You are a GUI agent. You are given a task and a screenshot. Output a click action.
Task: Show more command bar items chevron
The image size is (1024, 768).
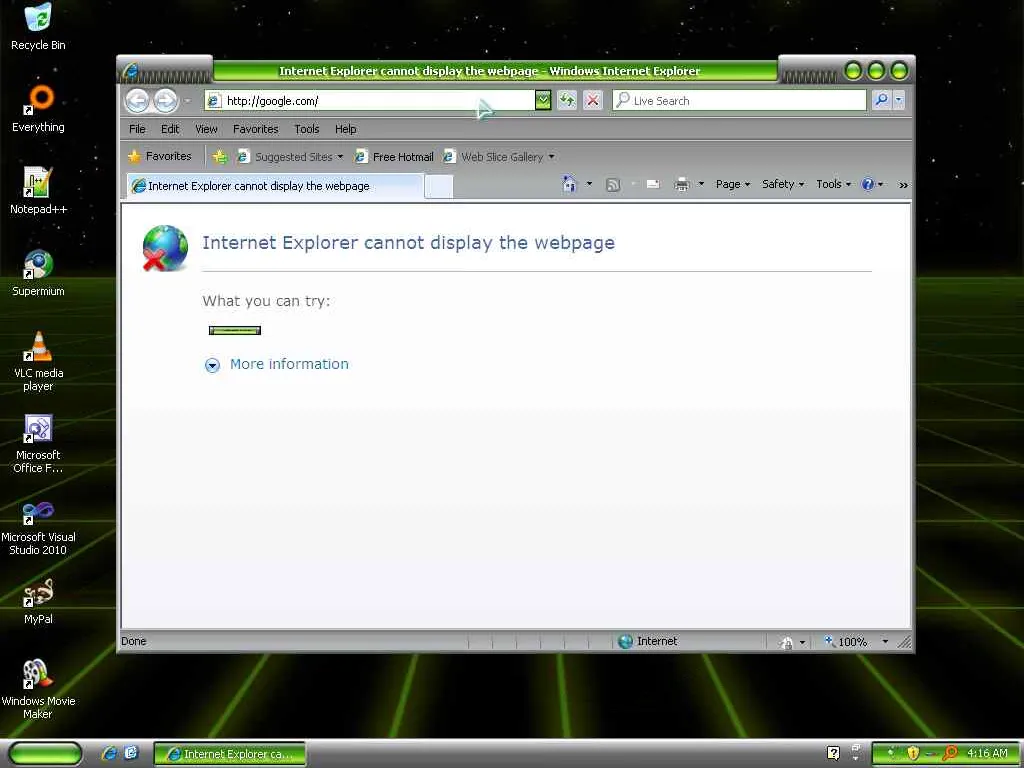(x=903, y=185)
